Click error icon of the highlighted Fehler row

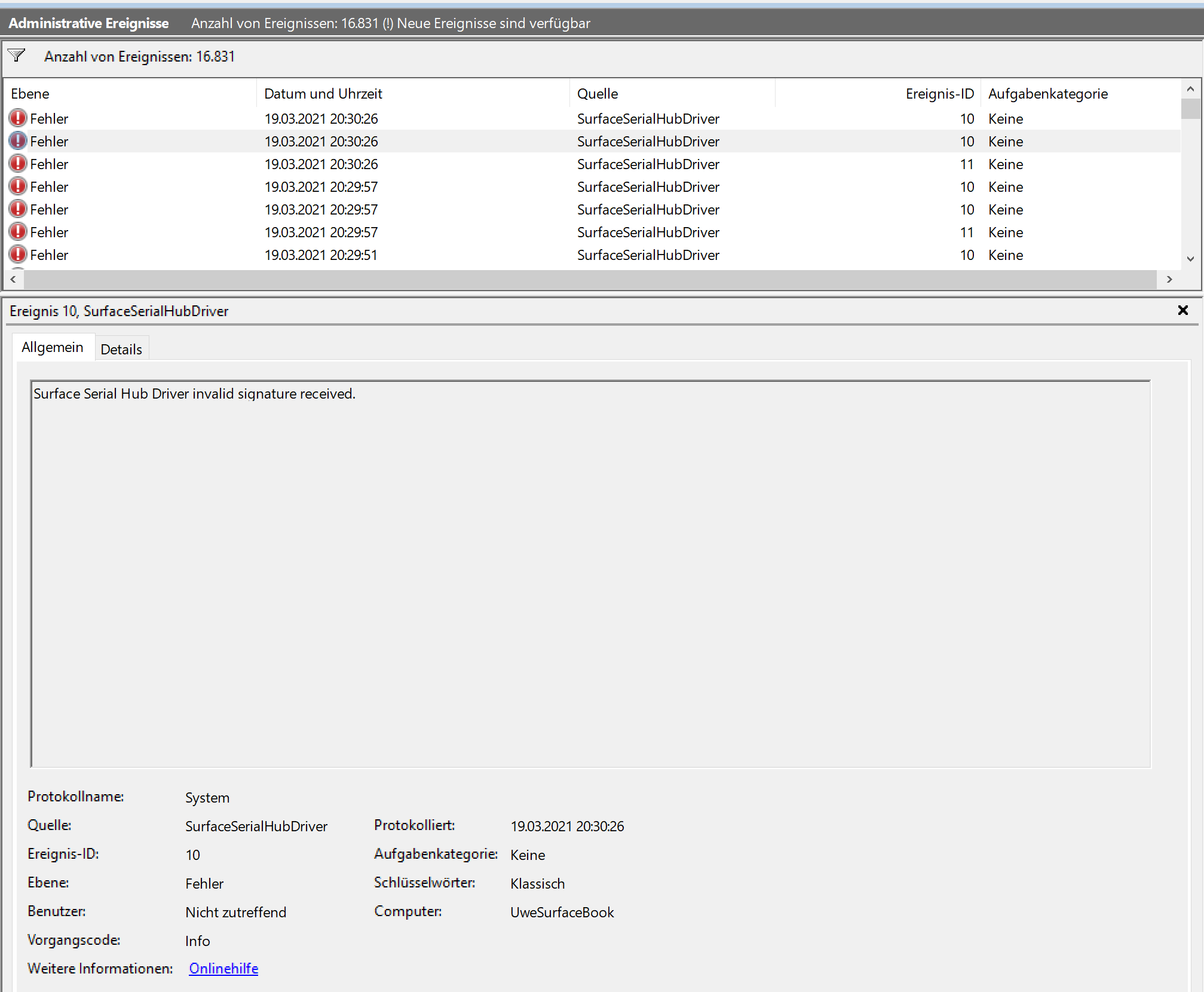pyautogui.click(x=18, y=141)
